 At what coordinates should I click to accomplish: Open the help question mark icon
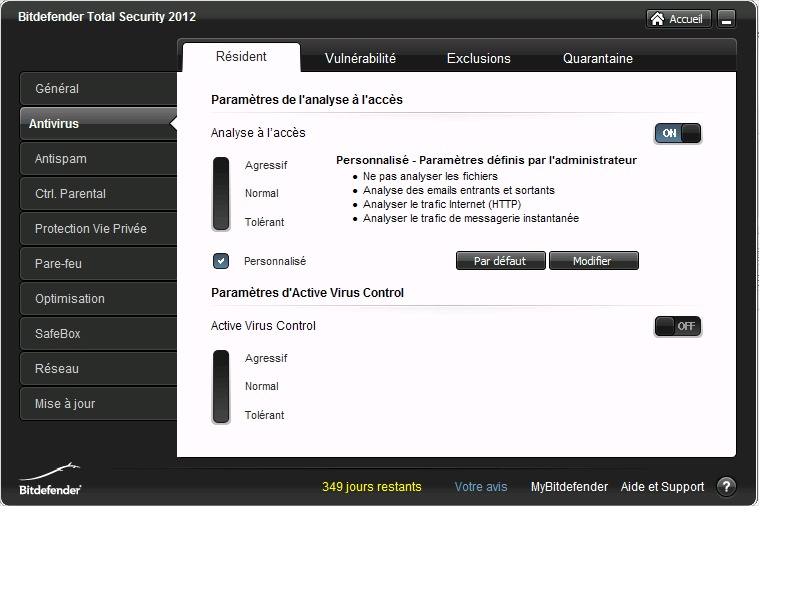pyautogui.click(x=726, y=487)
